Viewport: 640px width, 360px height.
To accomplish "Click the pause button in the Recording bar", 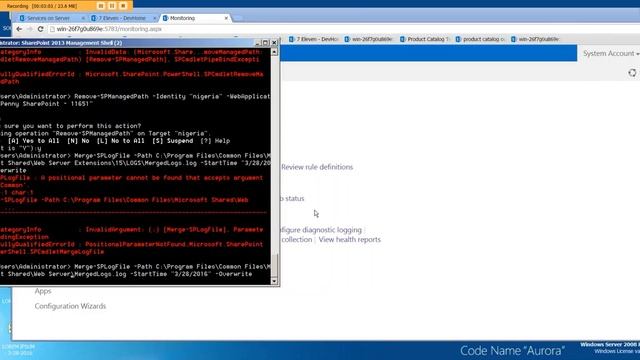I will click(112, 6).
